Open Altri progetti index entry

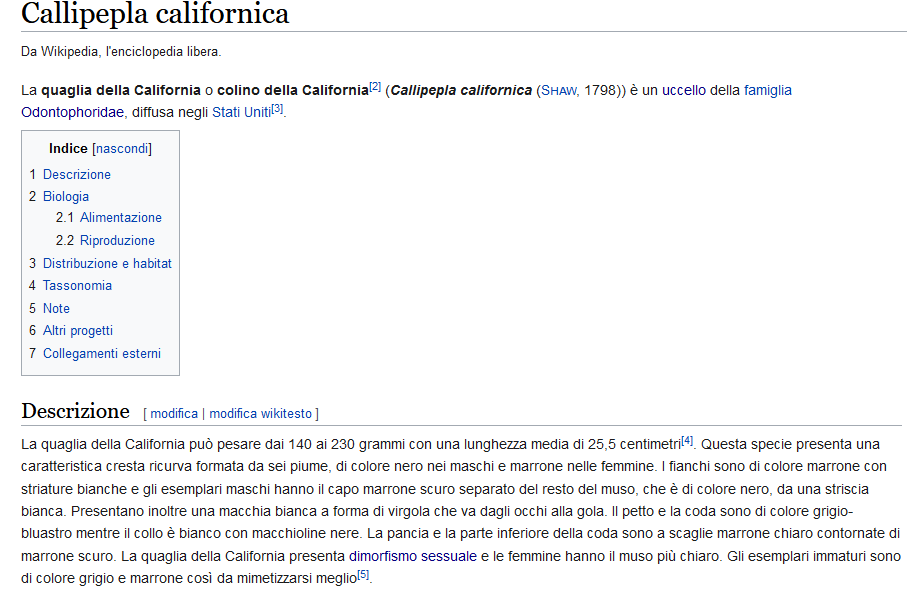(x=77, y=330)
